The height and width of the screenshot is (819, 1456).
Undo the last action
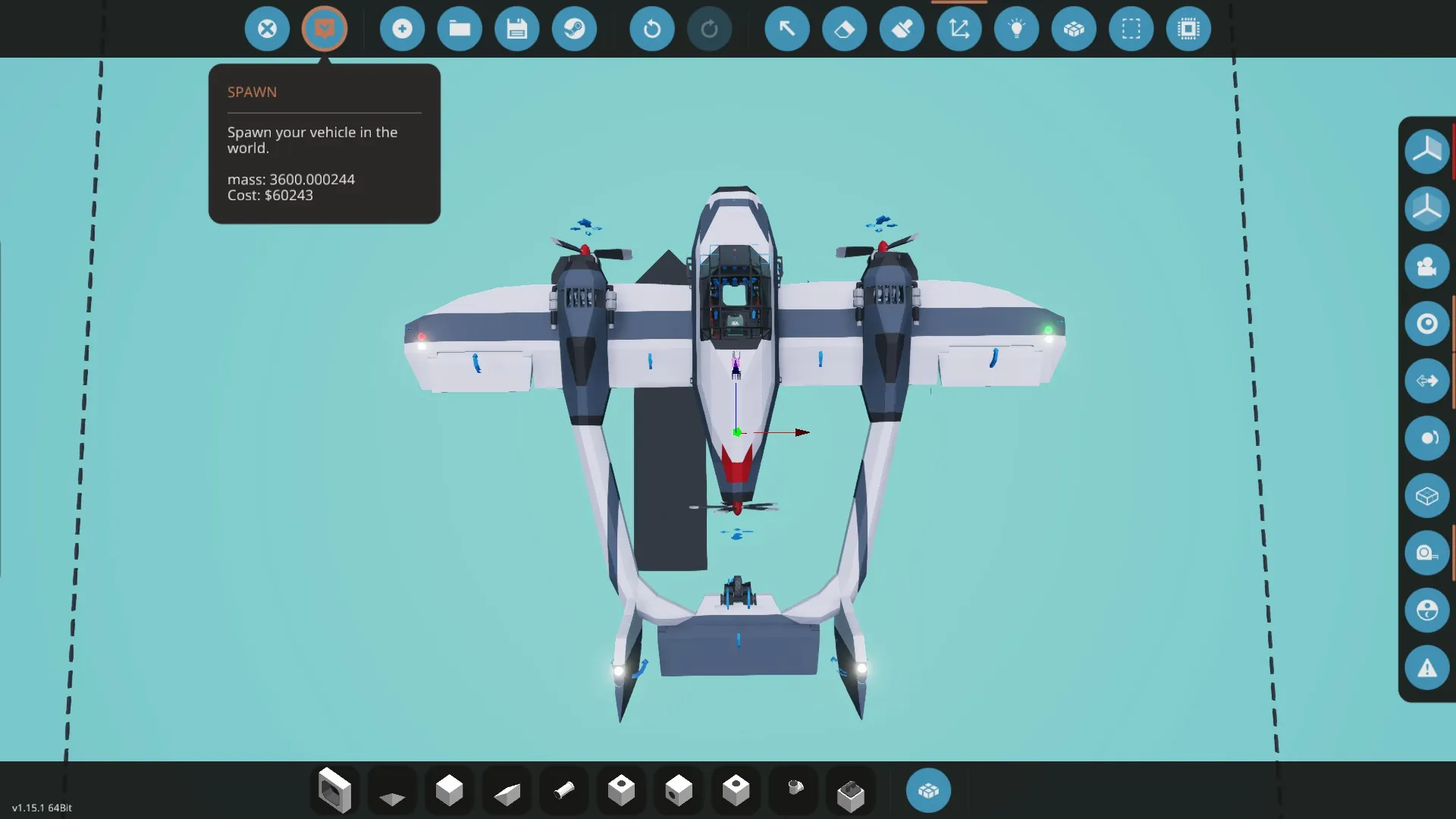click(x=651, y=30)
